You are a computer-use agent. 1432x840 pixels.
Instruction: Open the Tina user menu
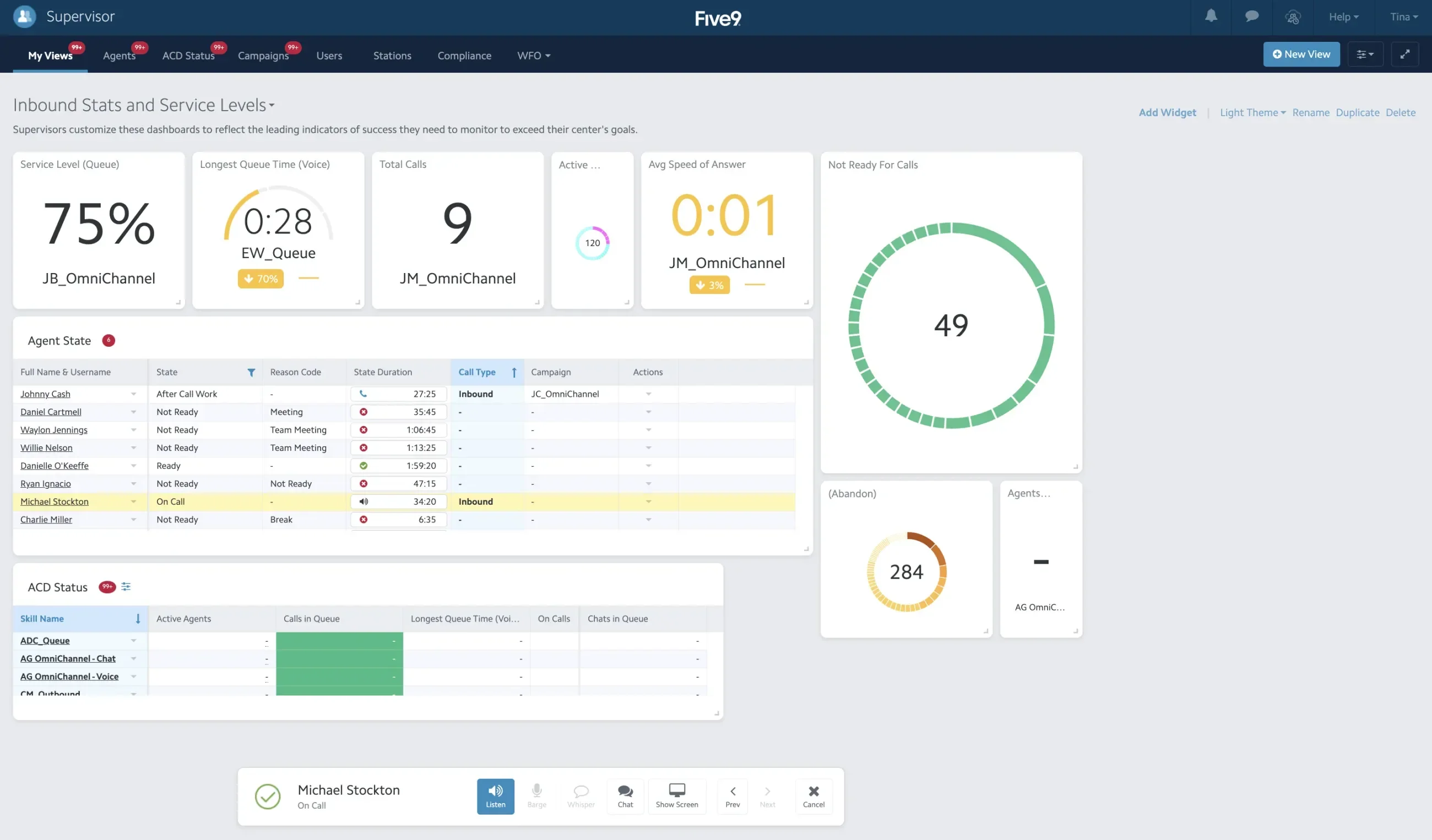[x=1403, y=17]
